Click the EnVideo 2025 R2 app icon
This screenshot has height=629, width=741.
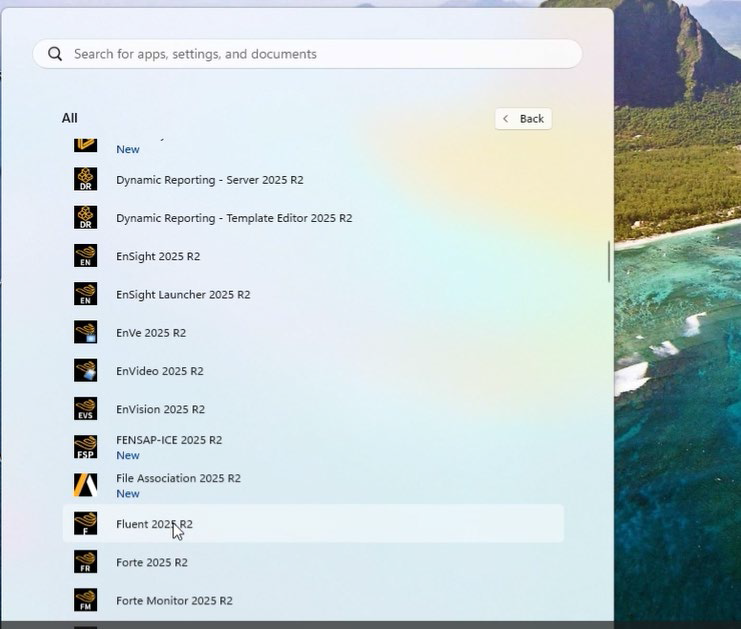pyautogui.click(x=86, y=371)
